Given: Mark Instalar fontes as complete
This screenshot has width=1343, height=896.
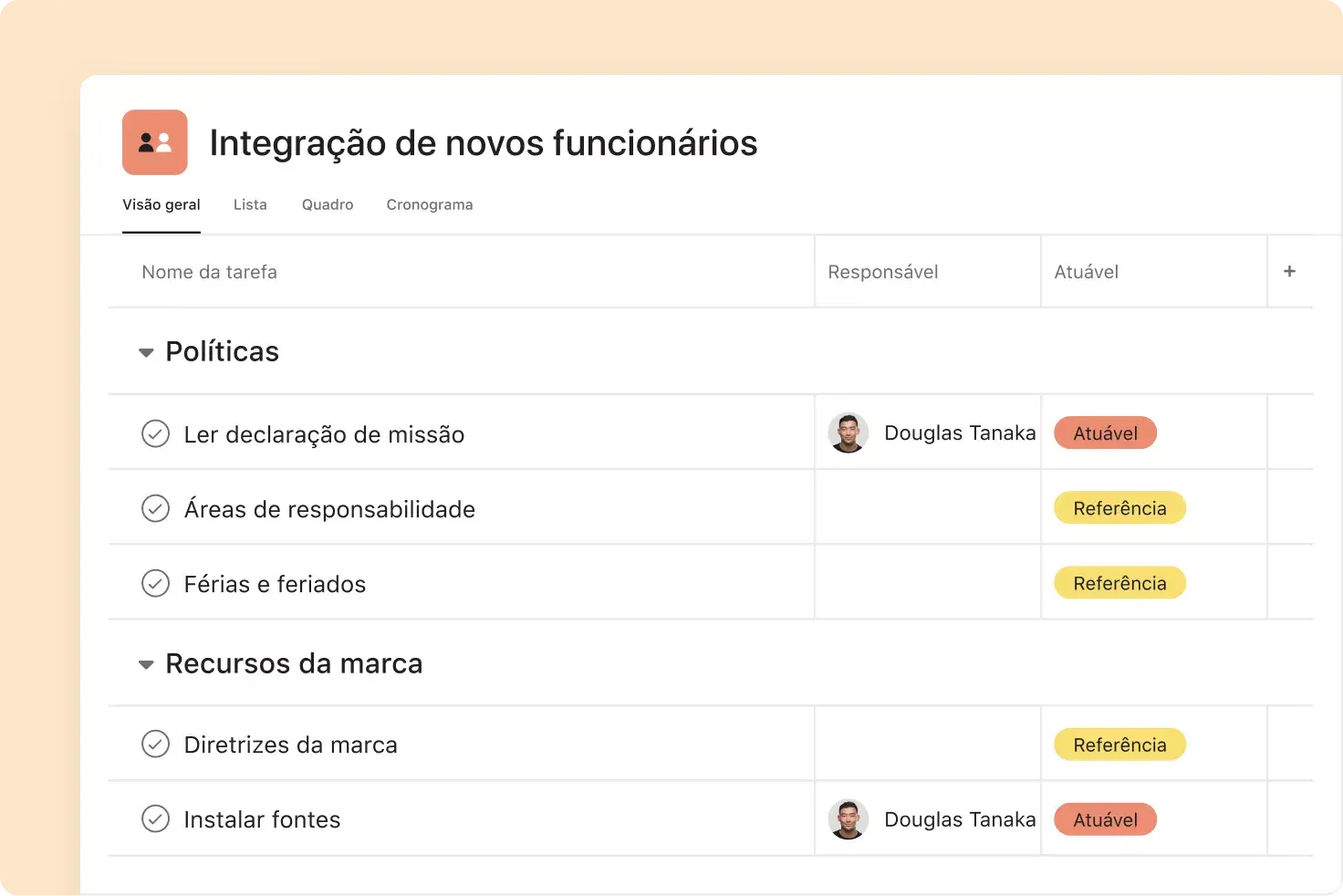Looking at the screenshot, I should pyautogui.click(x=156, y=818).
